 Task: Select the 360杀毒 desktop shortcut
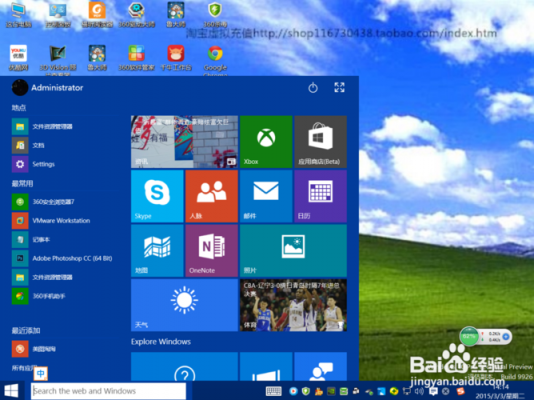(215, 15)
